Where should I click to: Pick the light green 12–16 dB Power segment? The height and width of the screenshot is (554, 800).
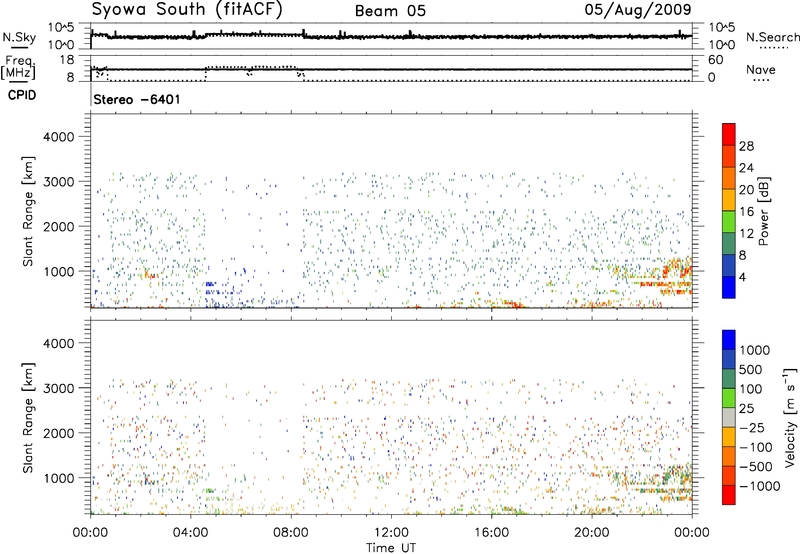point(729,222)
